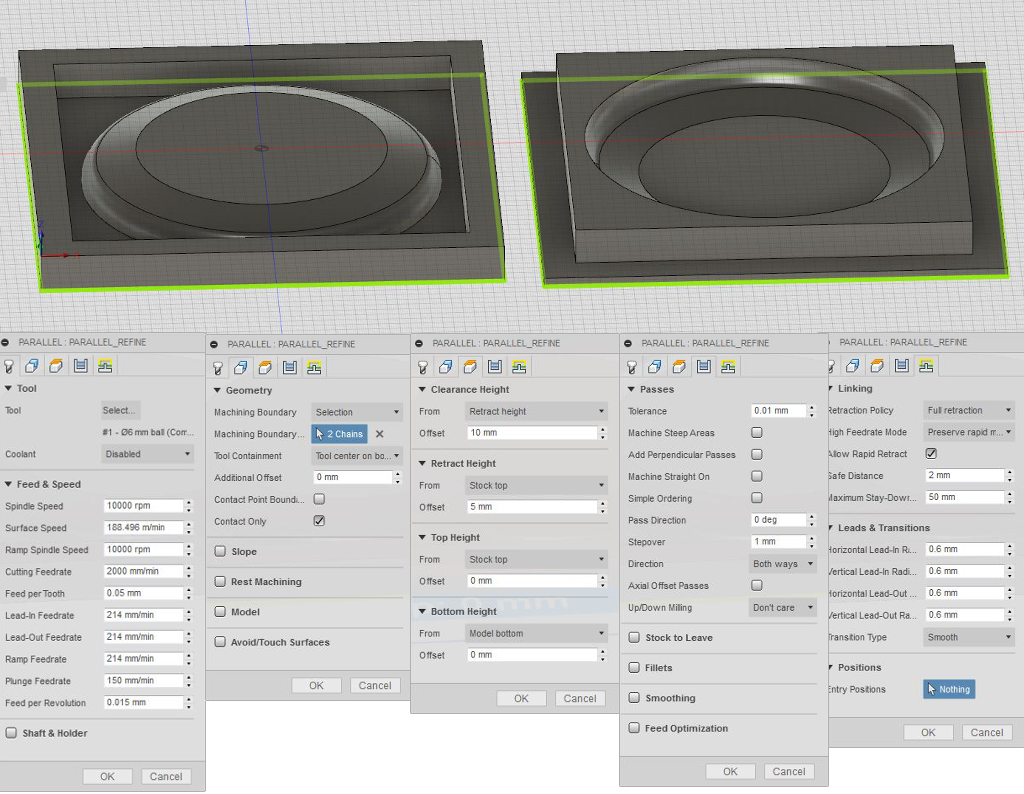Switch to Geometry tab icon in Passes dialog
Viewport: 1024px width, 794px height.
[654, 367]
